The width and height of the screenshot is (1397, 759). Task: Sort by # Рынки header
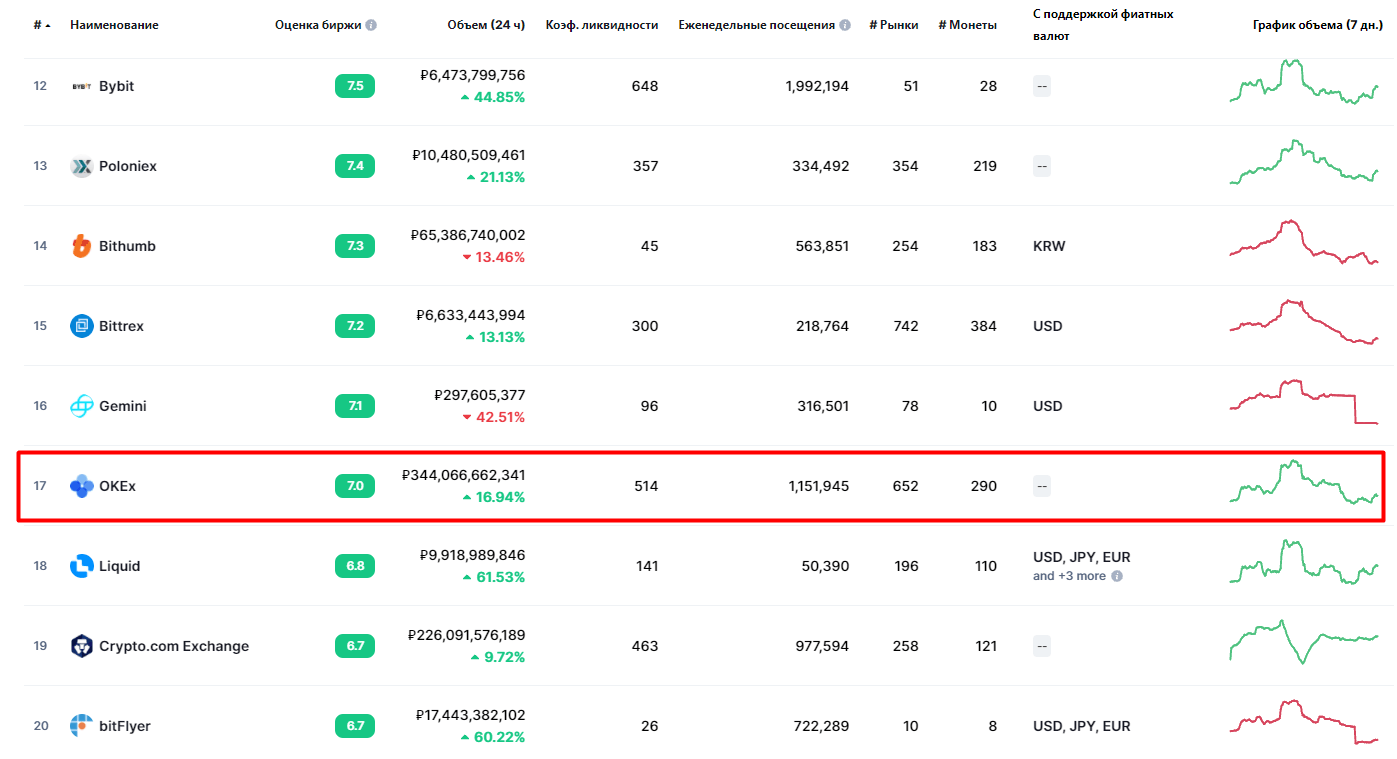tap(894, 25)
